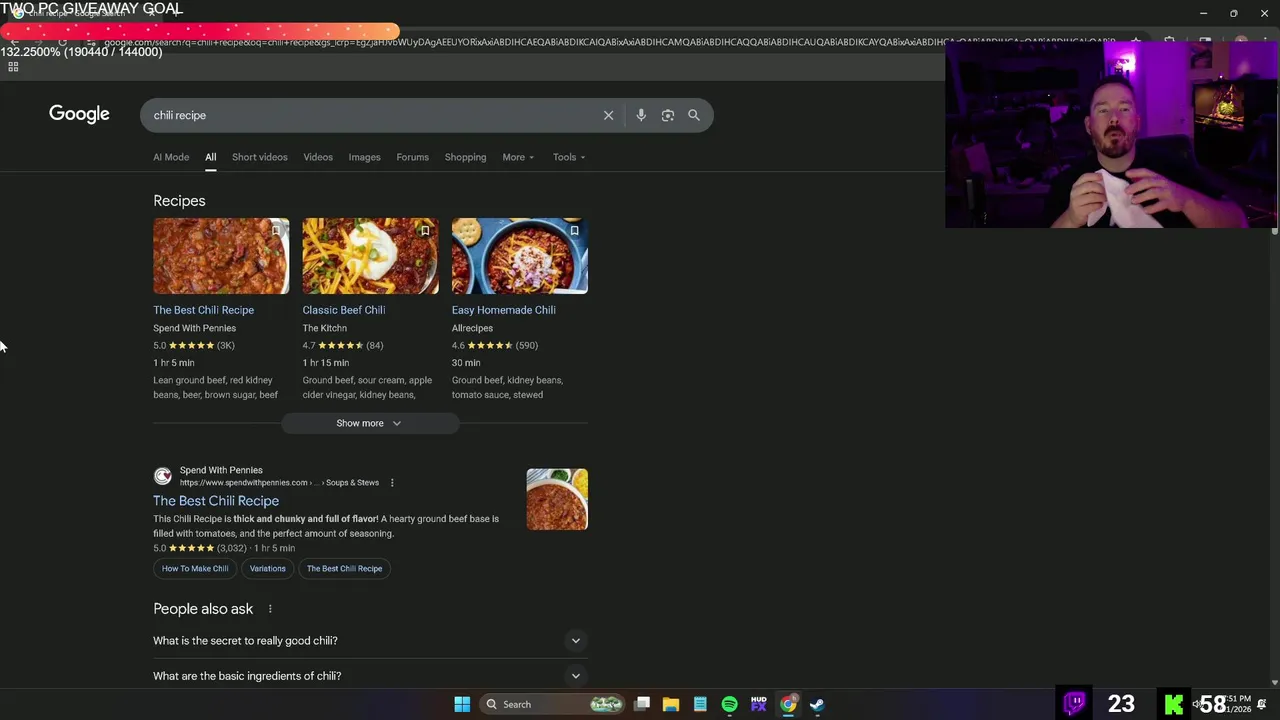Switch to Videos tab
Image resolution: width=1280 pixels, height=720 pixels.
coord(318,157)
